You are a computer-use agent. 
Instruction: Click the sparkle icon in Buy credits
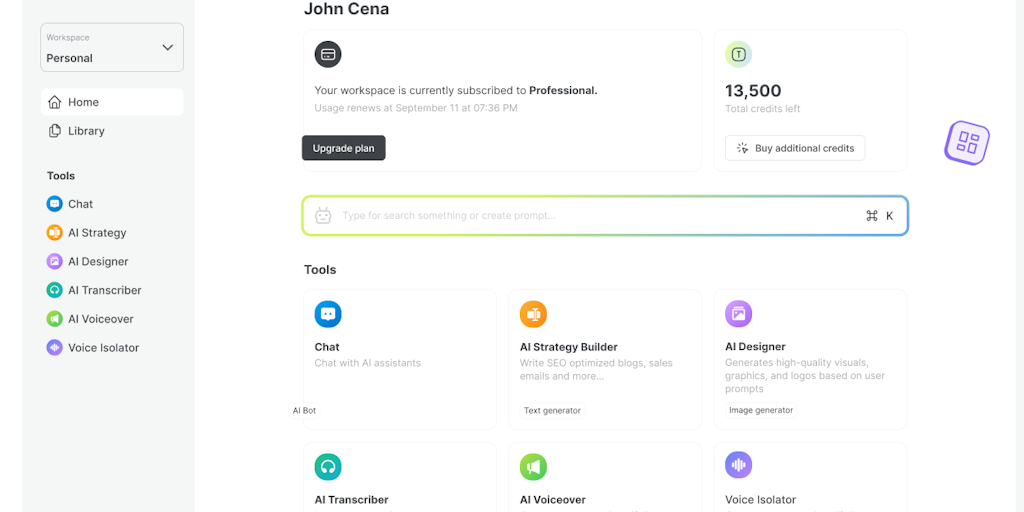pyautogui.click(x=743, y=148)
